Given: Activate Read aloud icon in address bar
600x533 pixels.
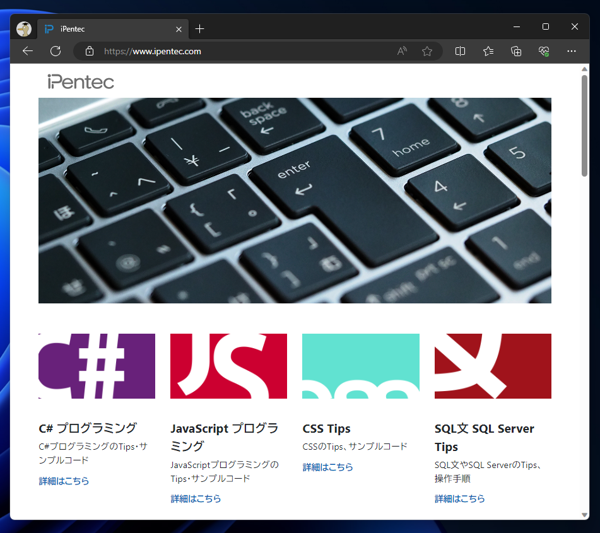Looking at the screenshot, I should pos(402,51).
